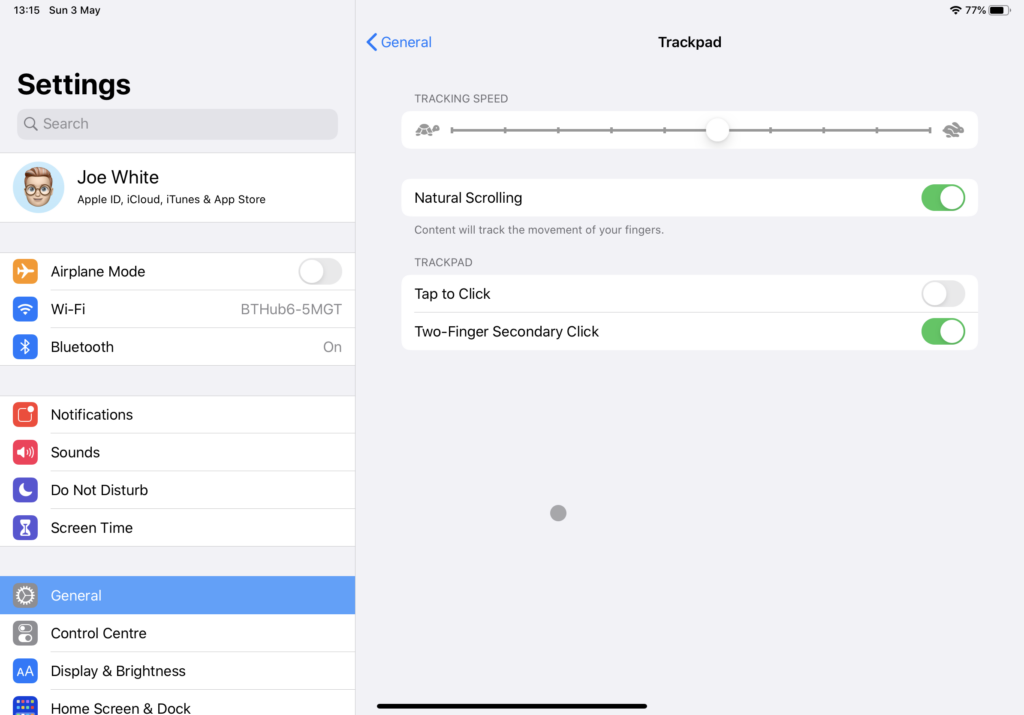This screenshot has height=715, width=1024.
Task: Select the Control Centre icon
Action: (x=25, y=633)
